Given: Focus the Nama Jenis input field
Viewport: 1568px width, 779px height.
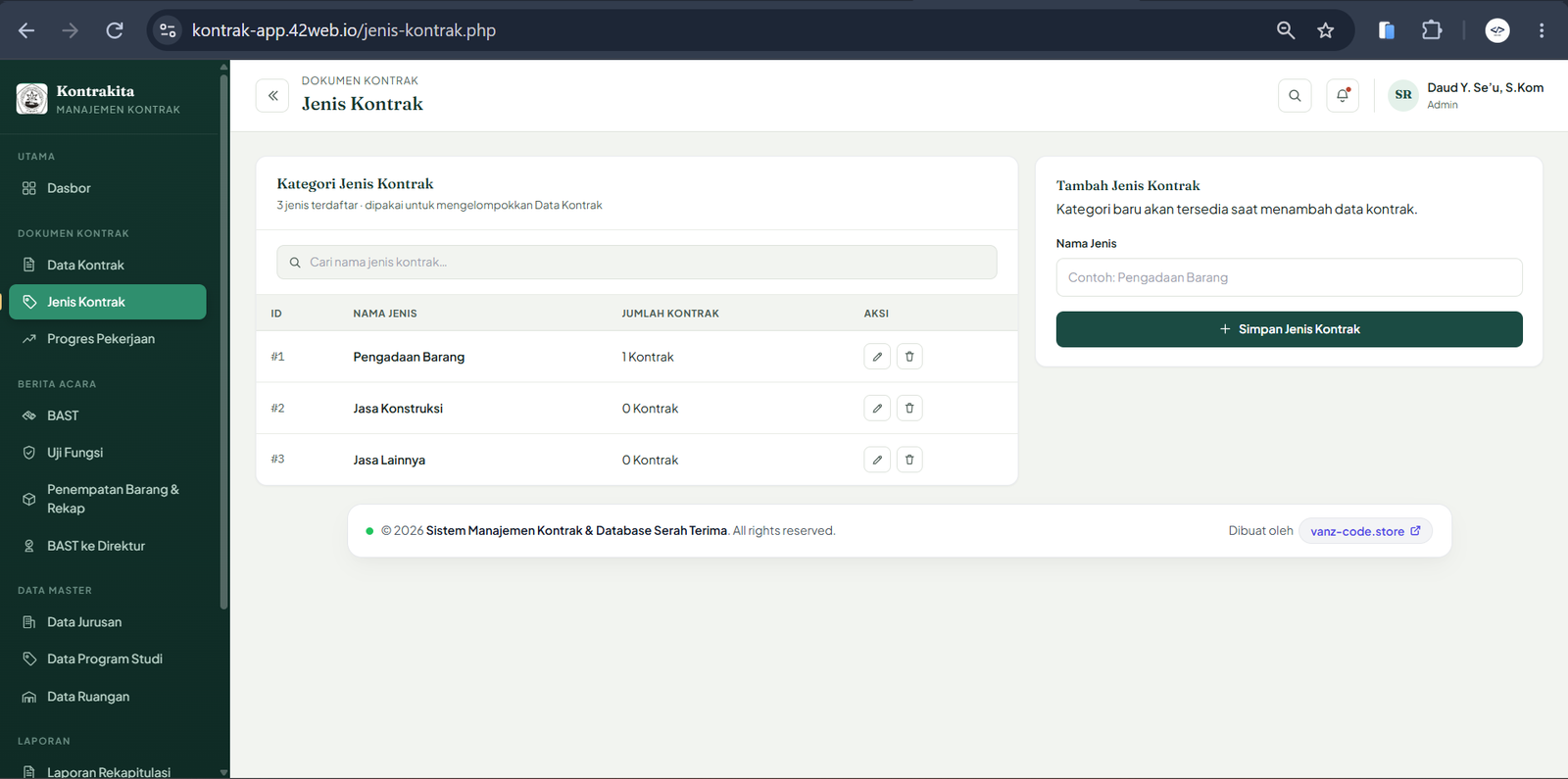Looking at the screenshot, I should pyautogui.click(x=1289, y=277).
